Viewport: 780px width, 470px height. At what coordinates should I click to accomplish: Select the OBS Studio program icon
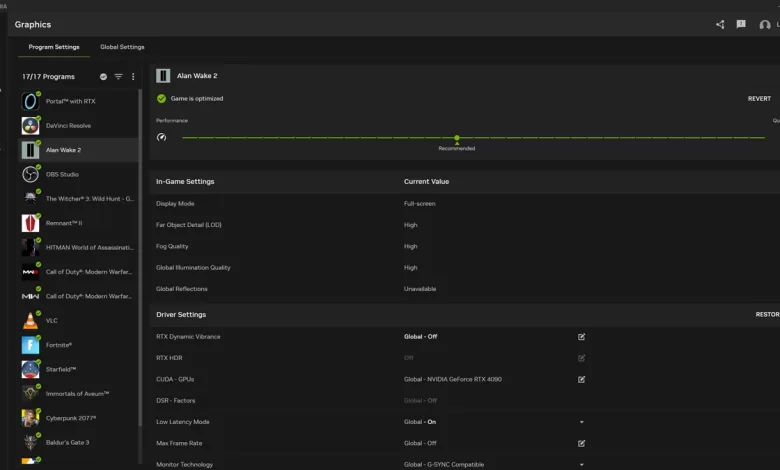click(30, 174)
